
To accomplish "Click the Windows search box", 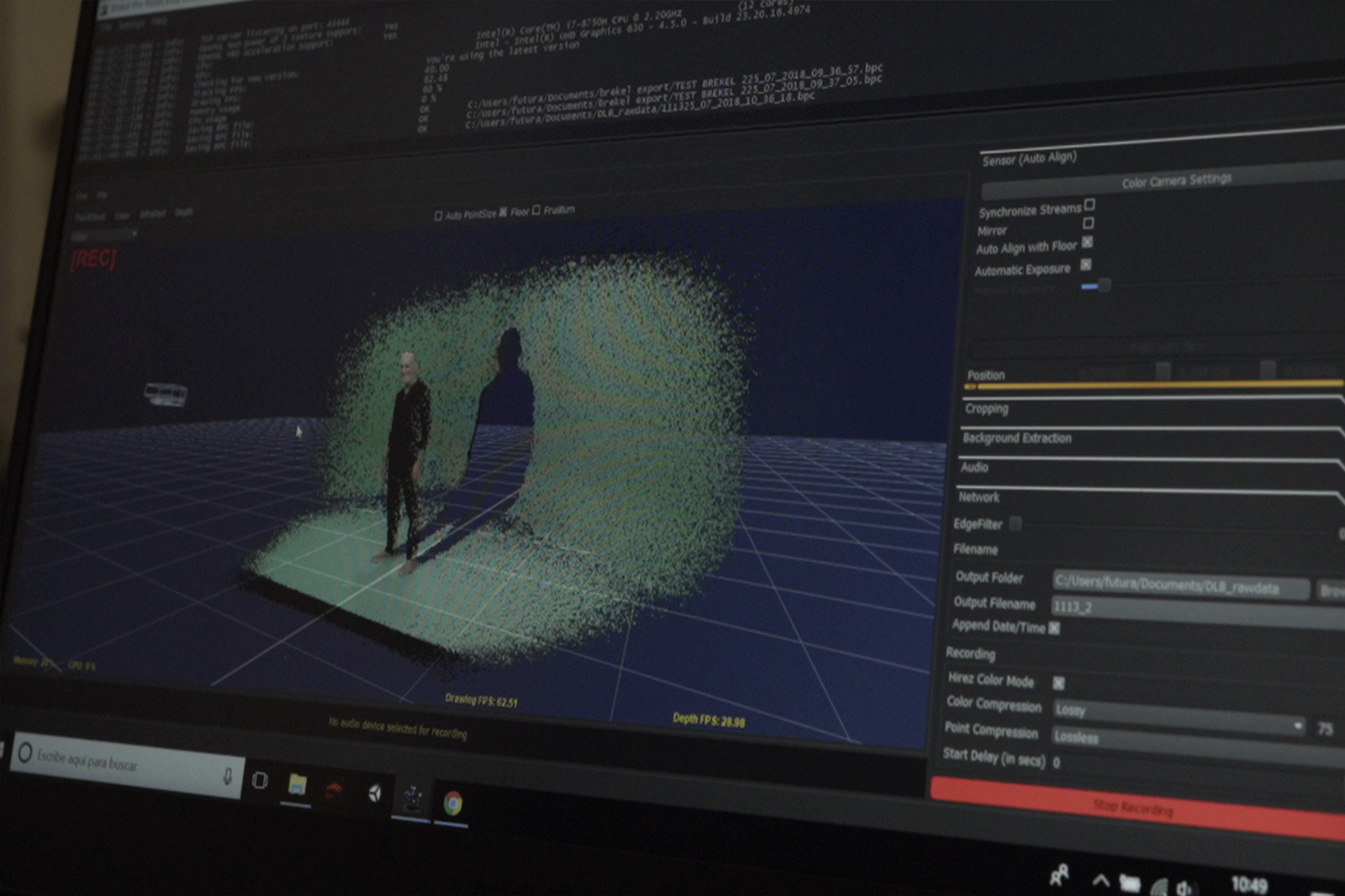I will coord(126,763).
